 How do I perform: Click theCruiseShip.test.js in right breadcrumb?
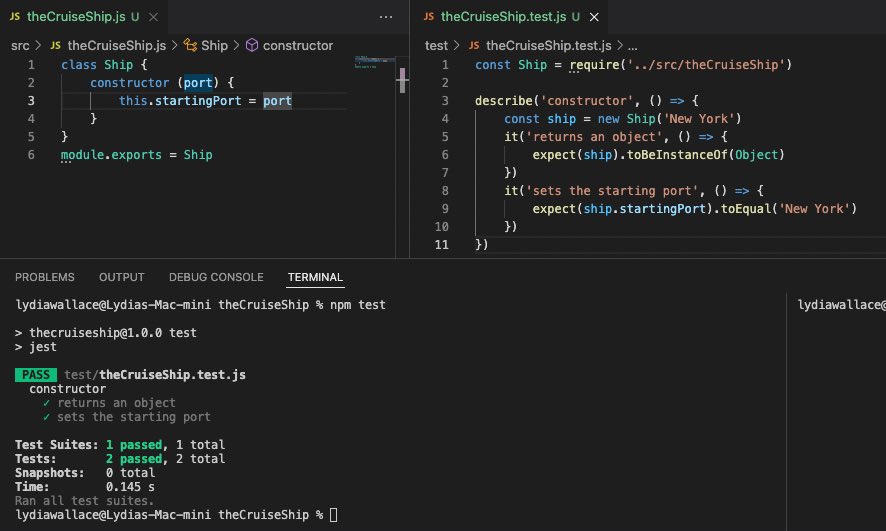pyautogui.click(x=548, y=45)
